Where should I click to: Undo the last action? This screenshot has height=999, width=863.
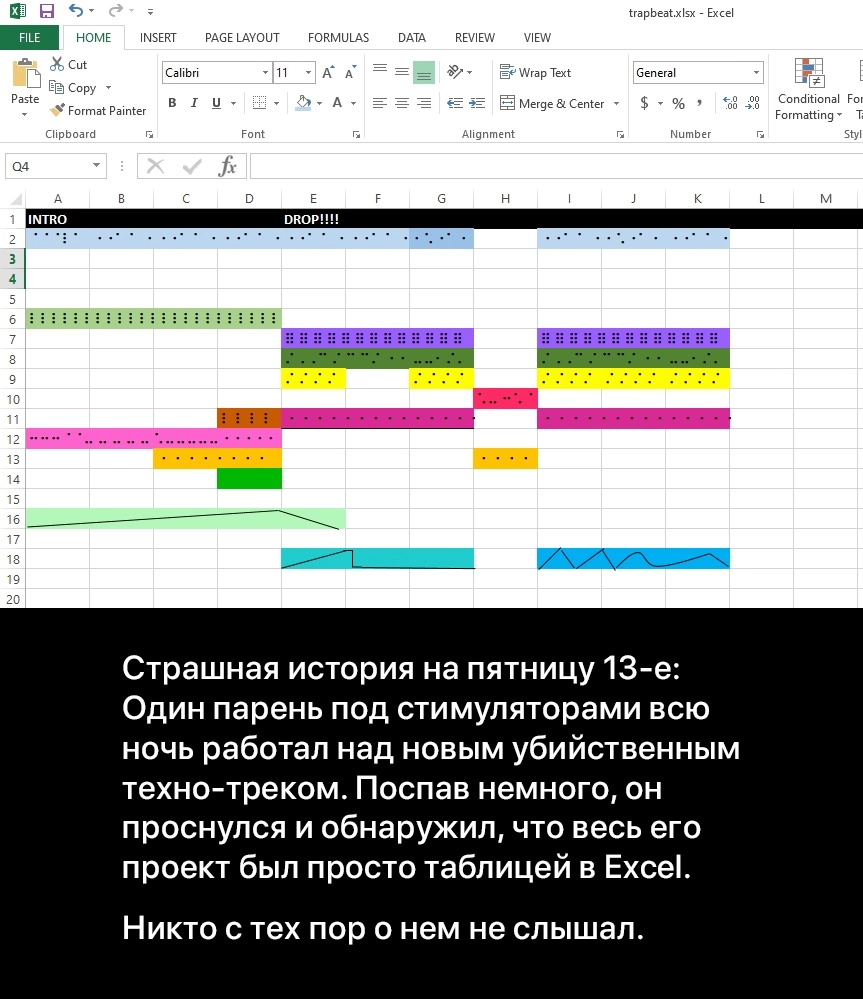(x=75, y=10)
